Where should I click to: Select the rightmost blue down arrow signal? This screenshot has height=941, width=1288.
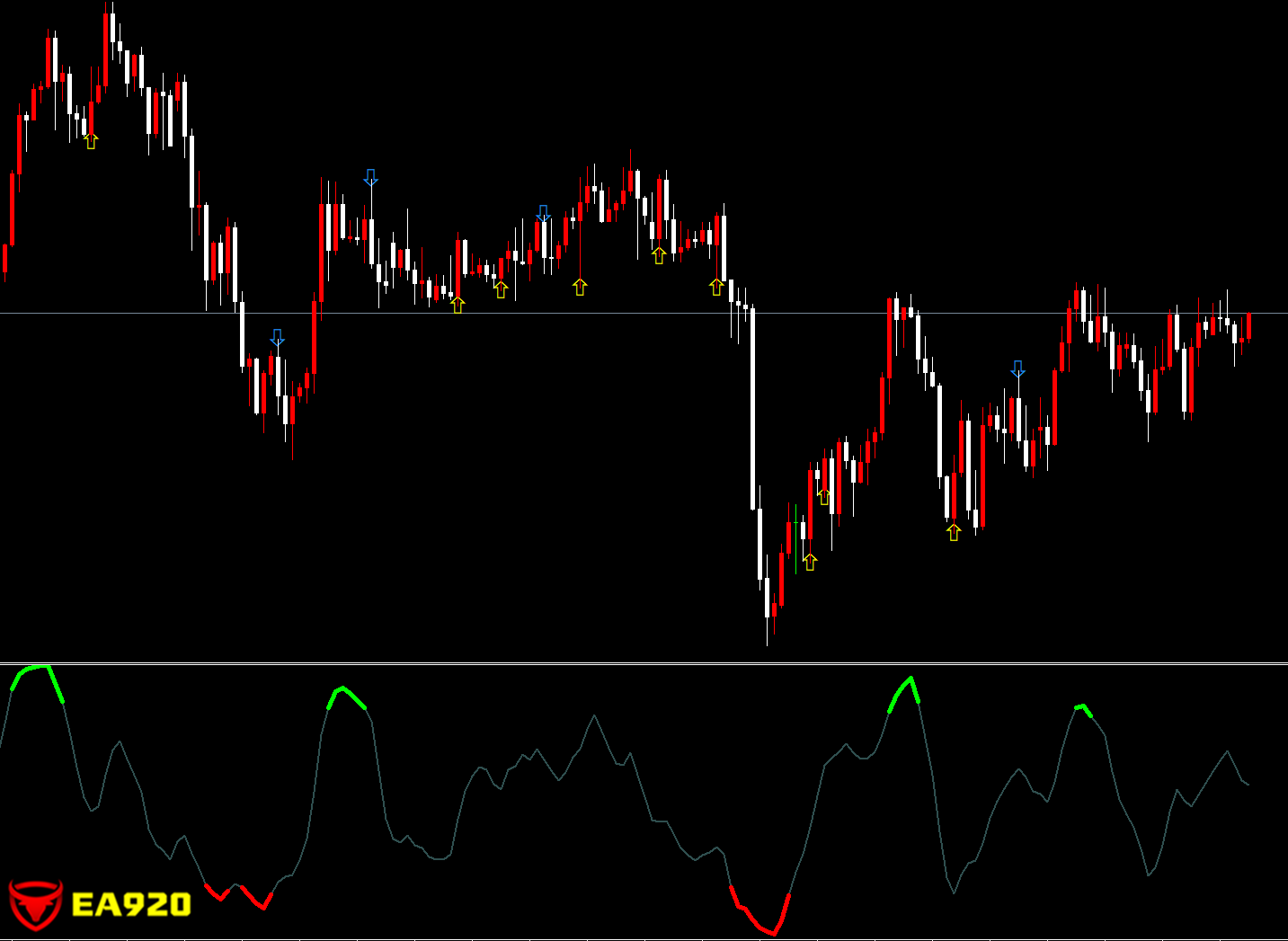[x=1017, y=368]
